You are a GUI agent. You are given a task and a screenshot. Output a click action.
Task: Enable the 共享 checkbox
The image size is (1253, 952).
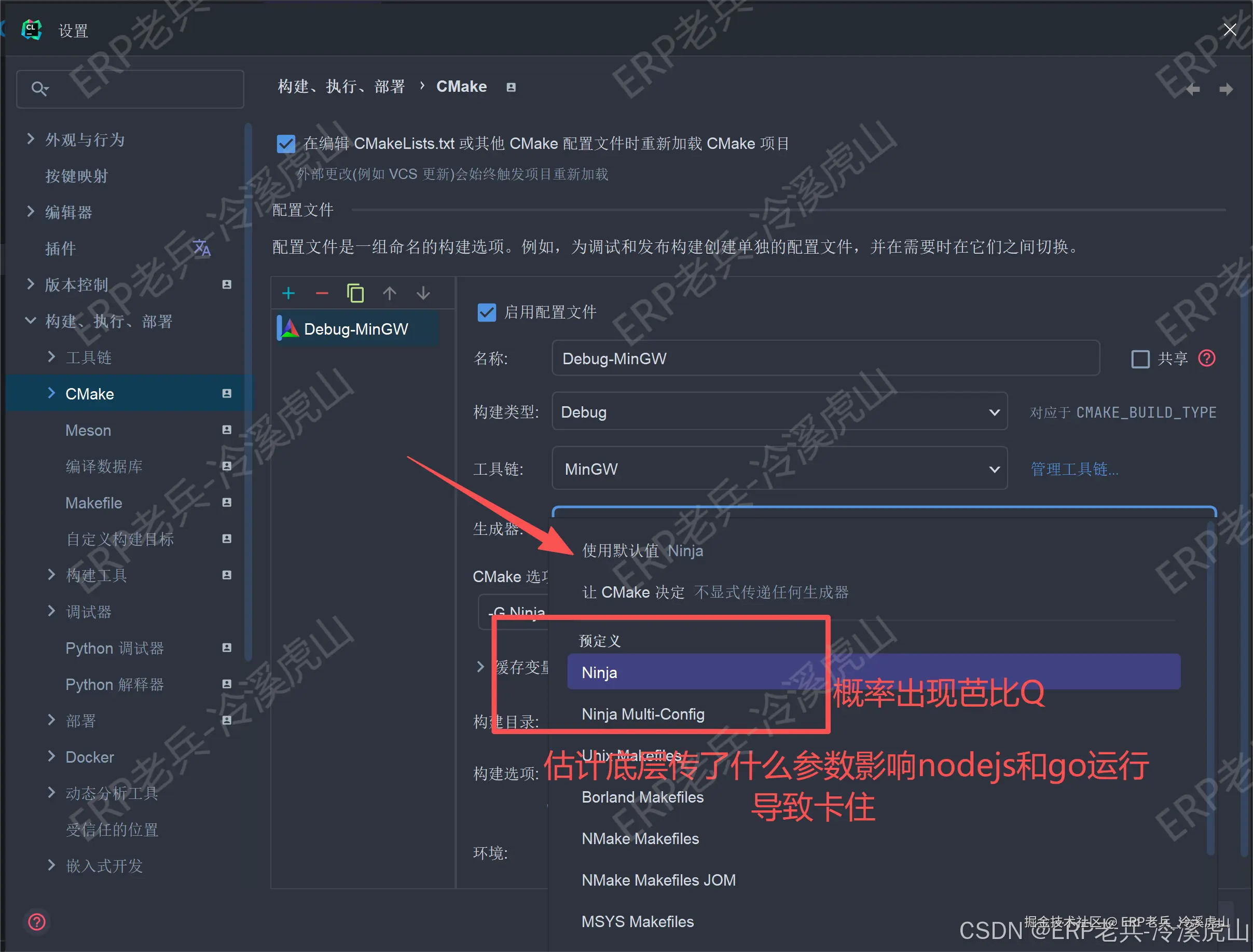tap(1140, 358)
